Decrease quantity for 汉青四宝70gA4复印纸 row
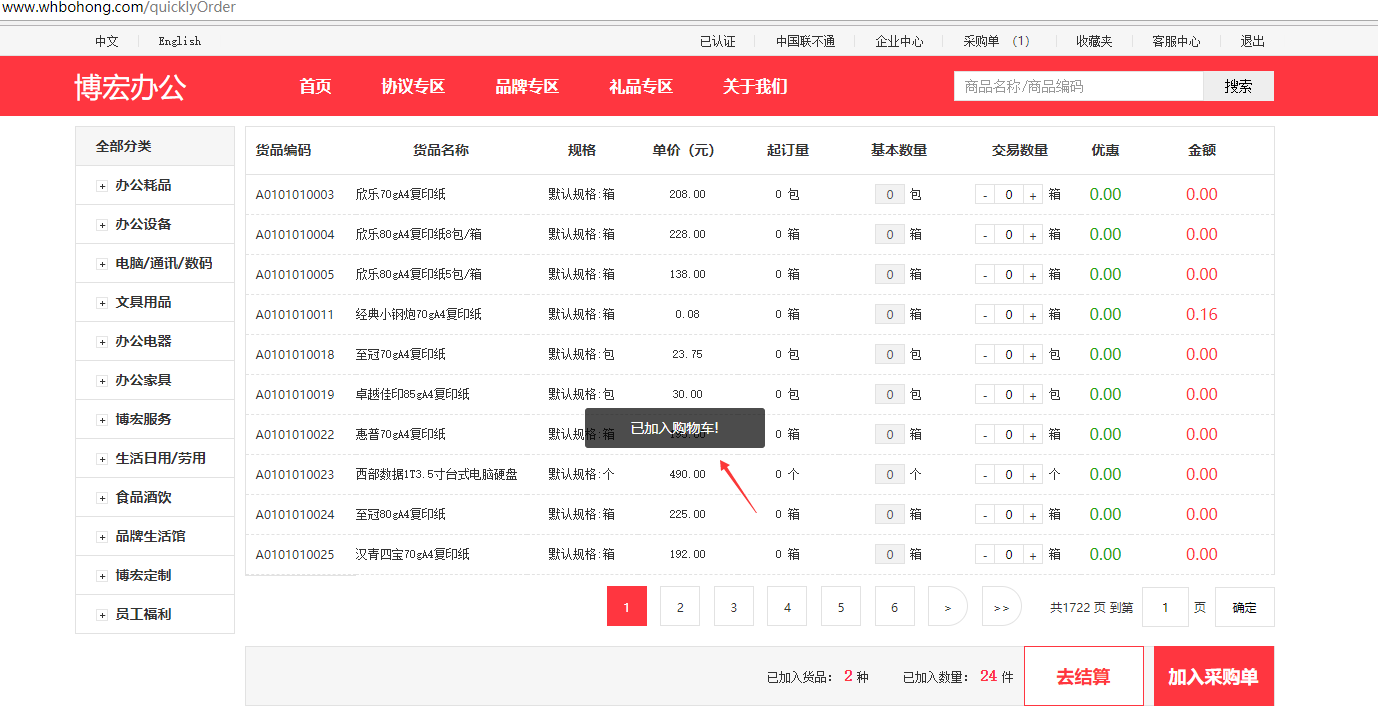Viewport: 1378px width, 709px height. (985, 555)
